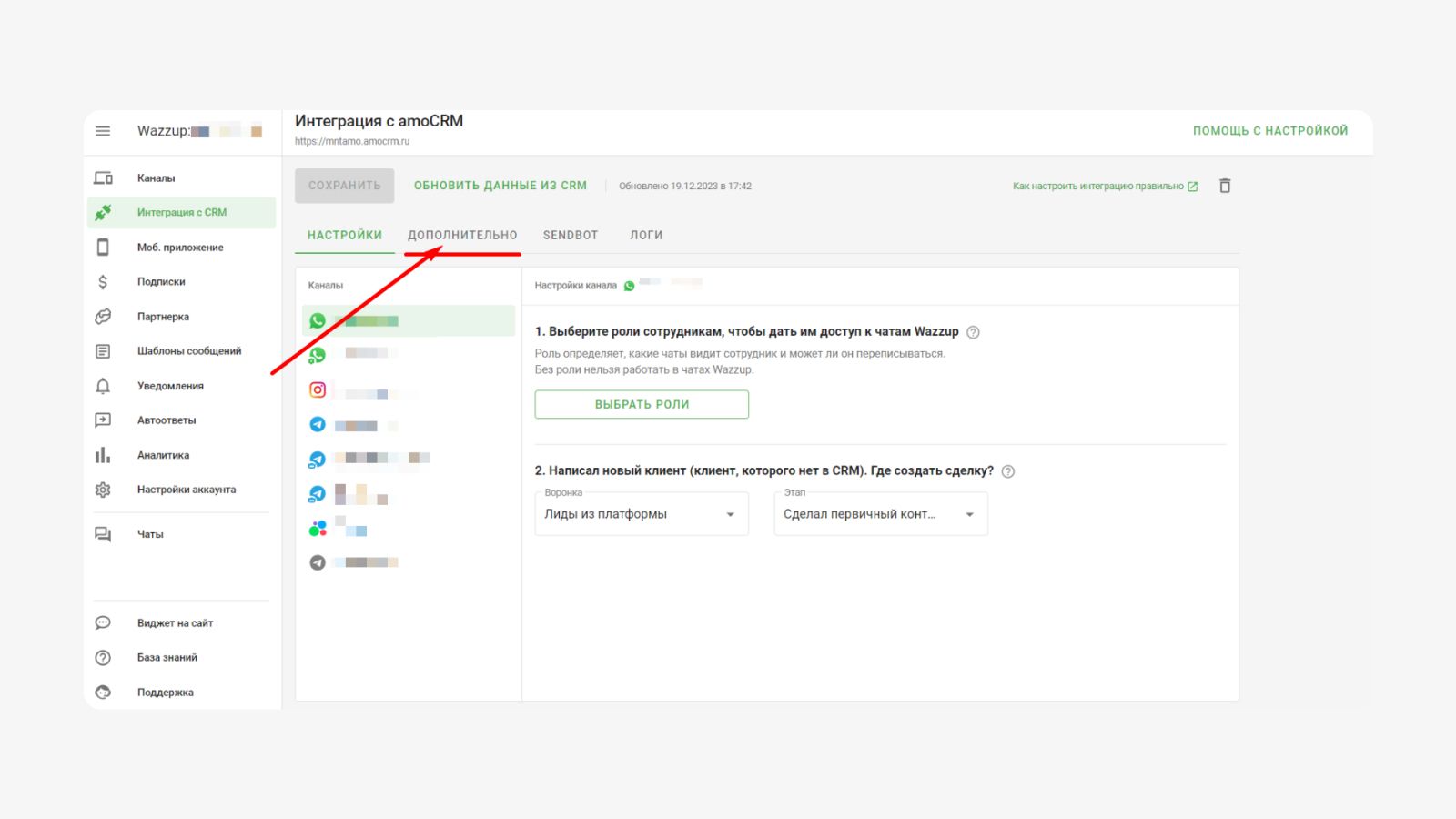Open the hamburger menu beside Wazzup
The image size is (1456, 819).
pyautogui.click(x=103, y=131)
